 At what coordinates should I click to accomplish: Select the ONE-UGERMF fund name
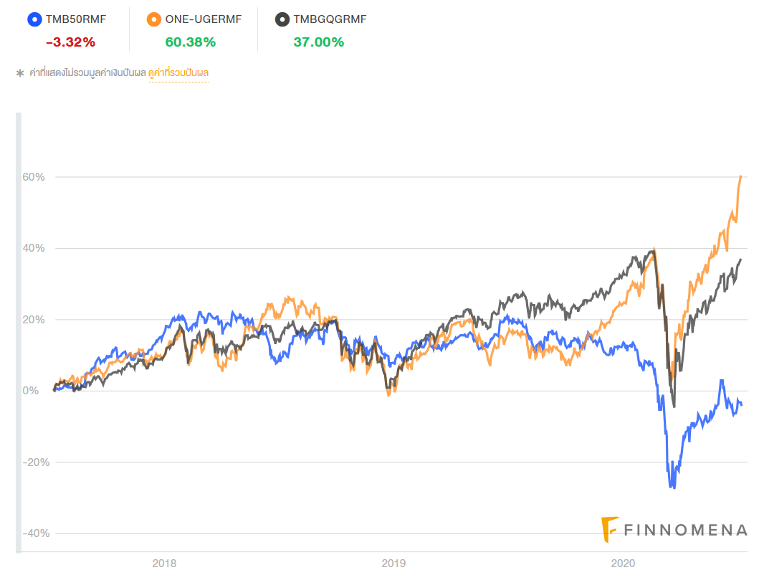click(200, 19)
